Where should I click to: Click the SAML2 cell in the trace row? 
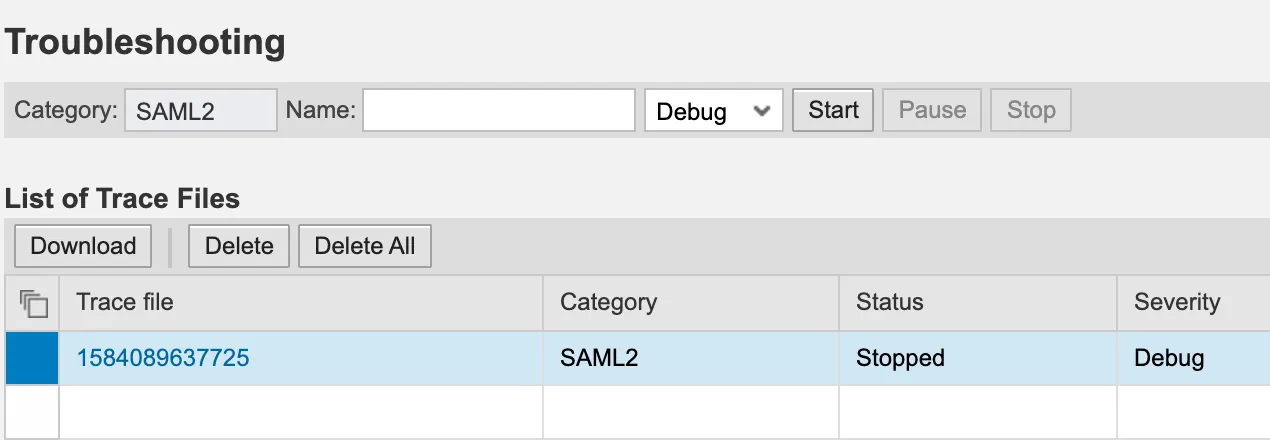click(599, 358)
